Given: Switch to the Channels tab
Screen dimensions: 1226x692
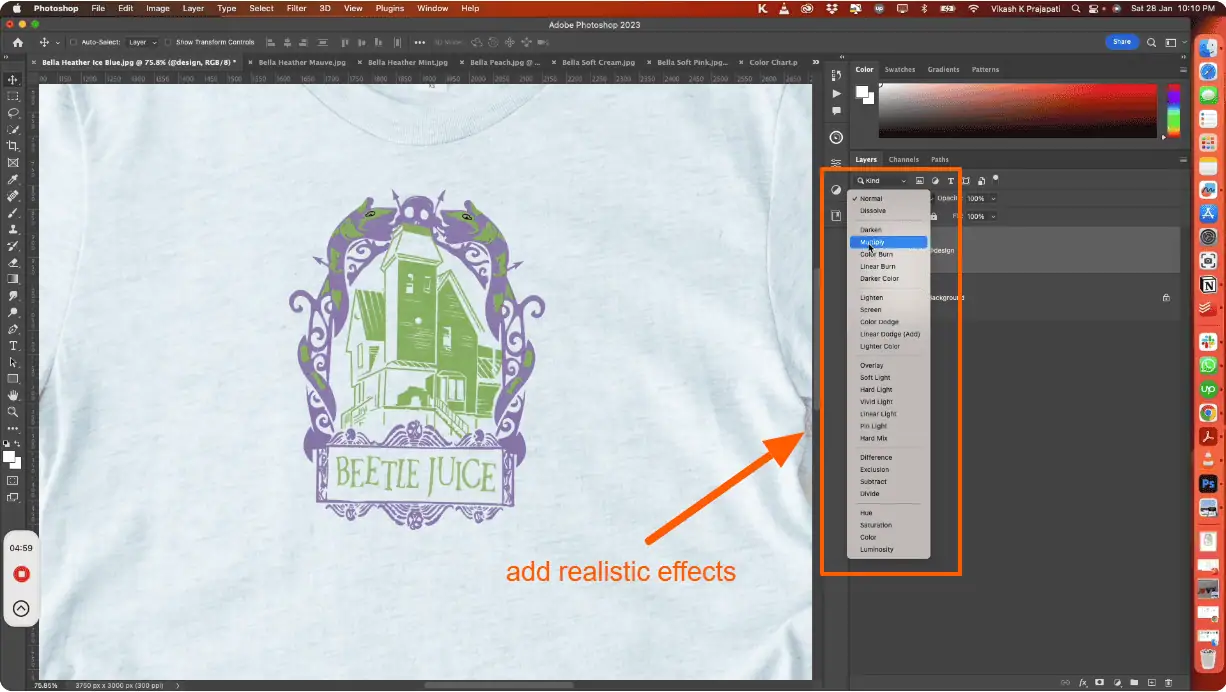Looking at the screenshot, I should [903, 159].
